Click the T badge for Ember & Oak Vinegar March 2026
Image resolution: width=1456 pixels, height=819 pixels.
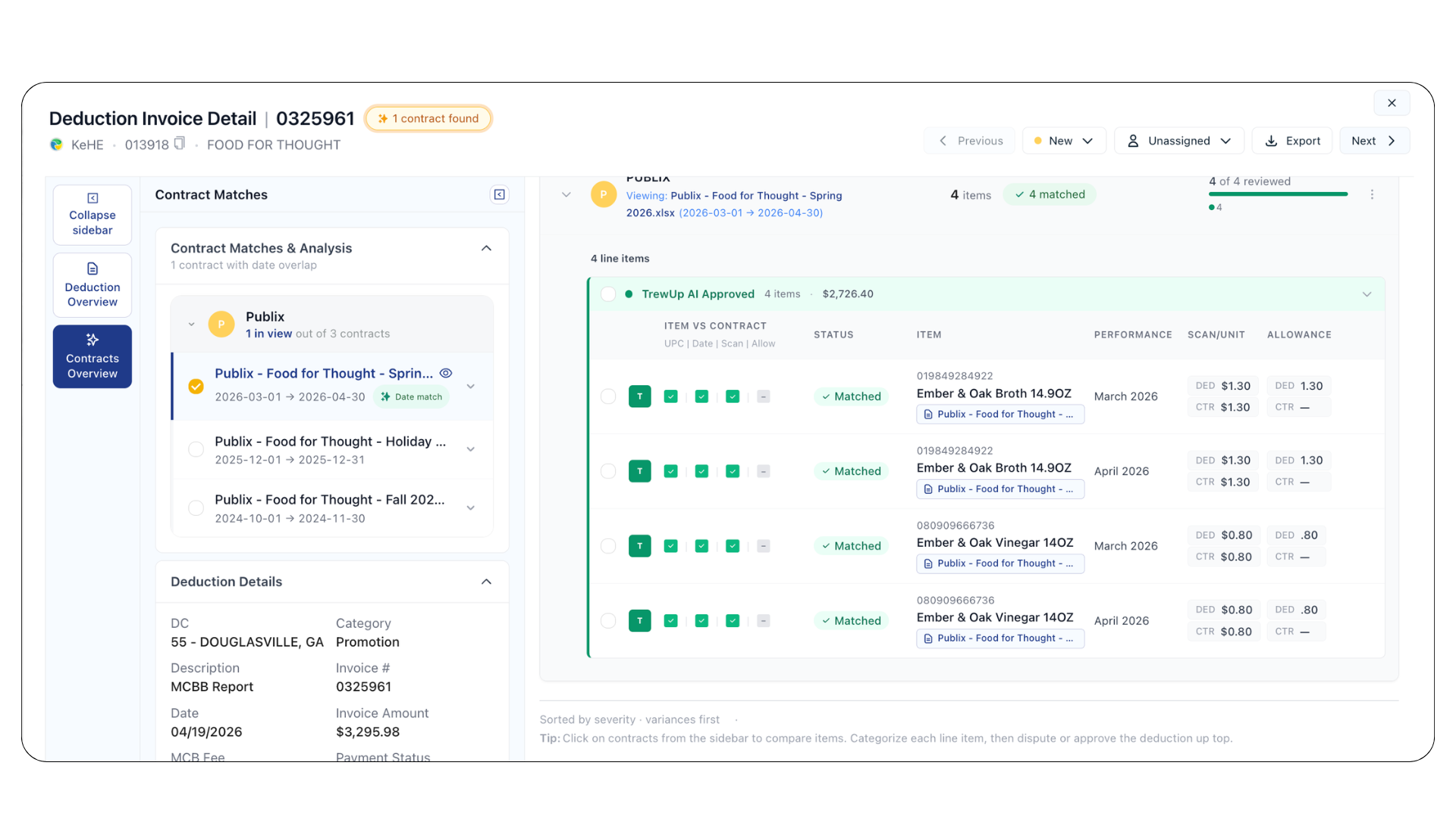(640, 546)
